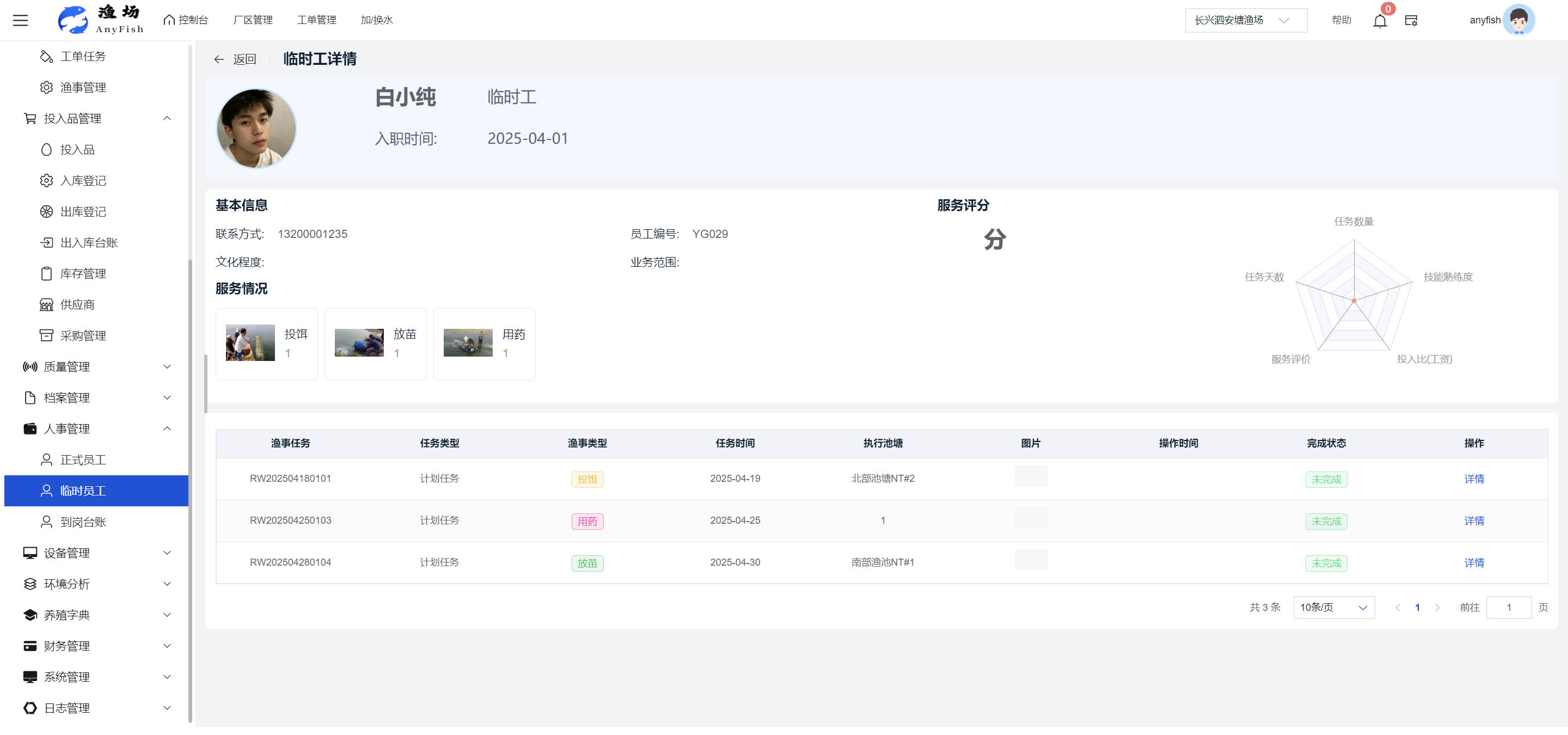Click the anyfish user avatar
This screenshot has width=1568, height=735.
[x=1518, y=20]
